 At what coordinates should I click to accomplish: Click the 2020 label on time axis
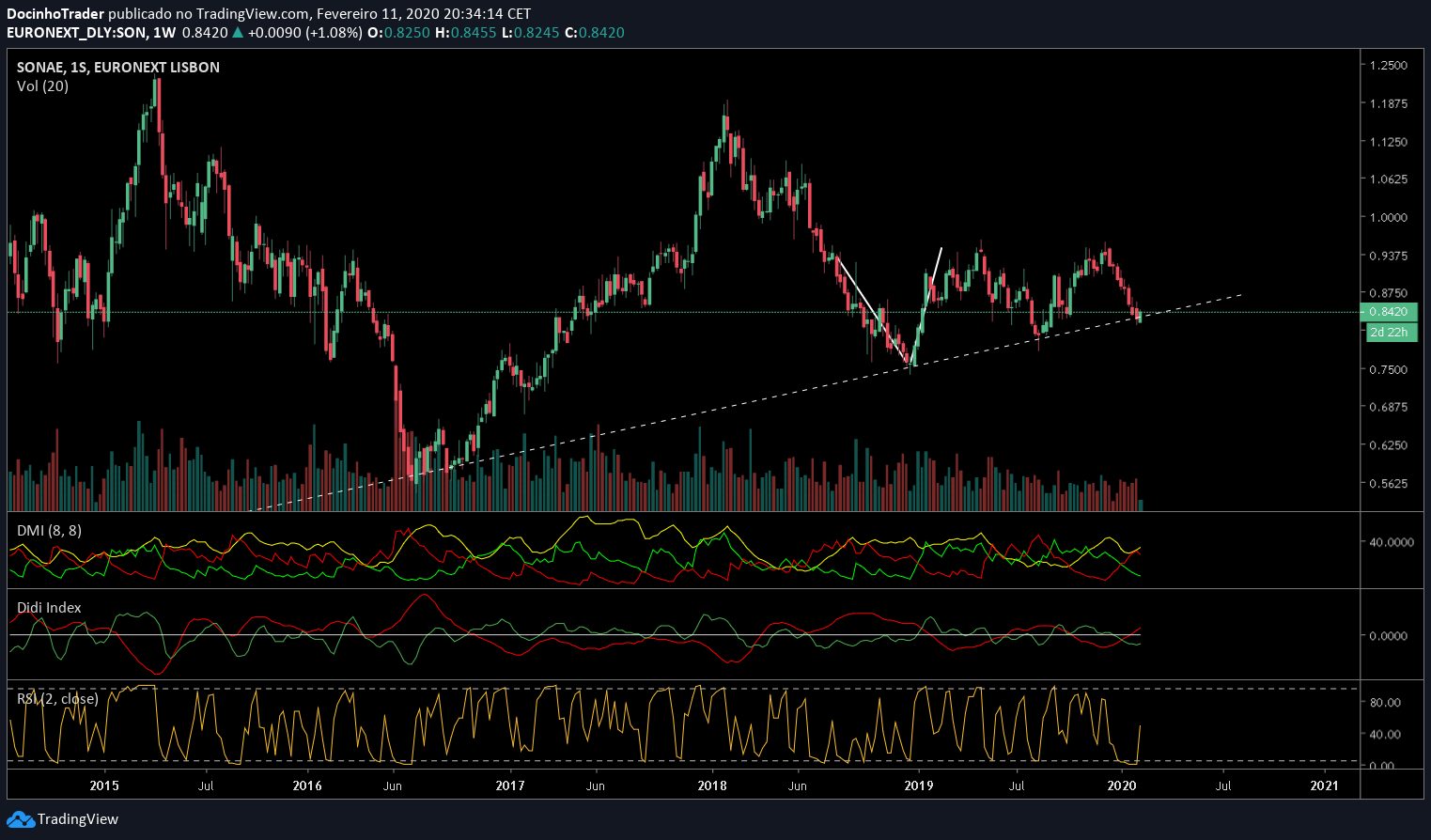(1122, 786)
